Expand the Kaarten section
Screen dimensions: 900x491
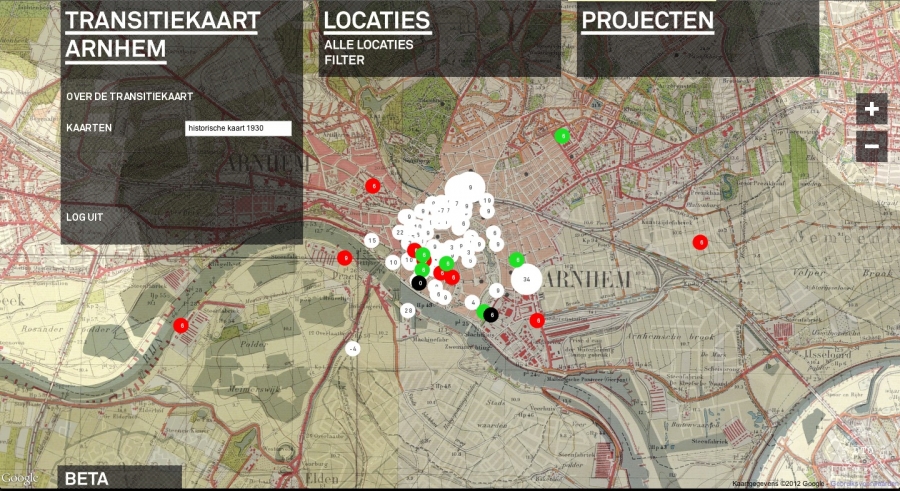click(89, 128)
